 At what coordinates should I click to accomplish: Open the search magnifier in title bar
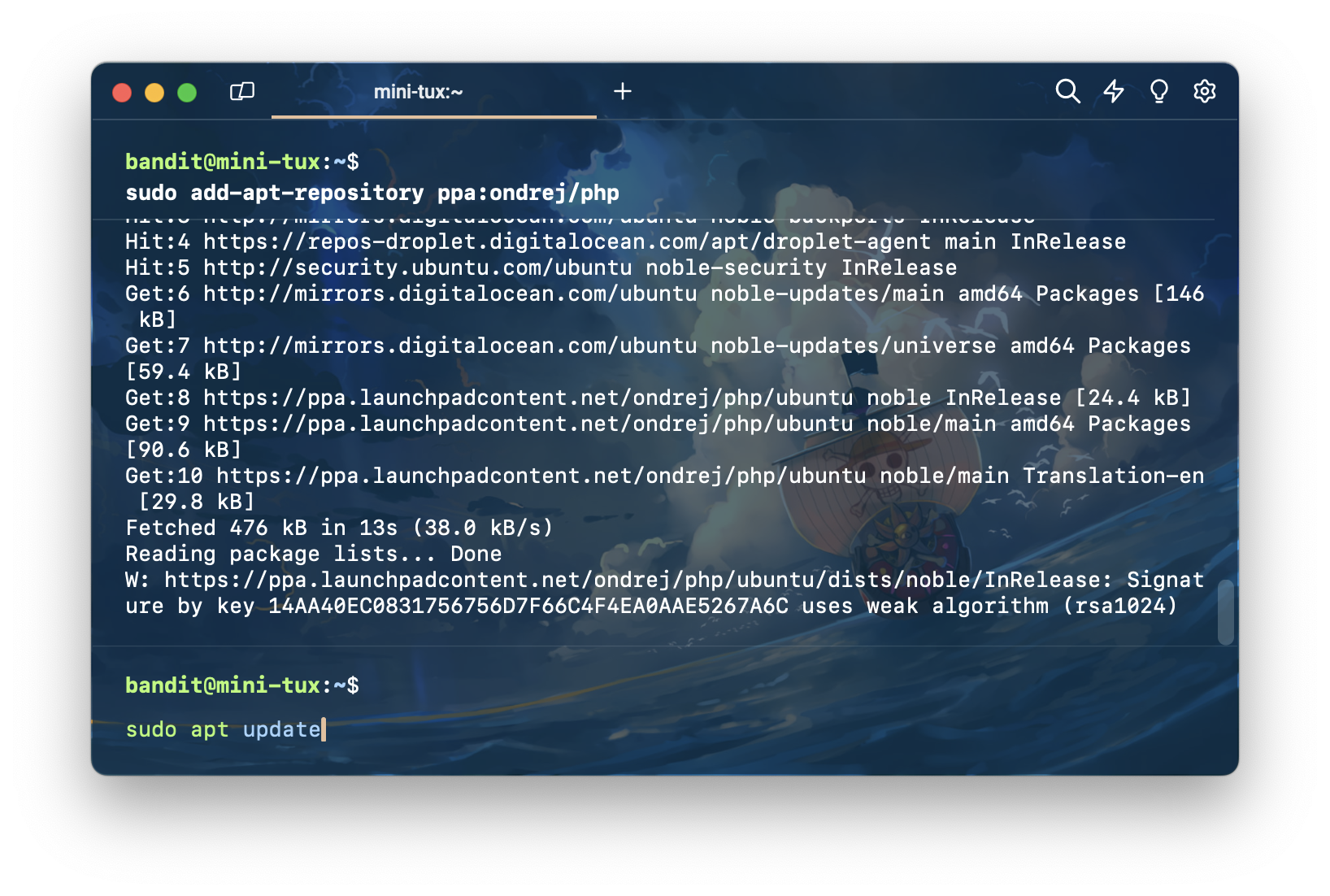pyautogui.click(x=1067, y=91)
